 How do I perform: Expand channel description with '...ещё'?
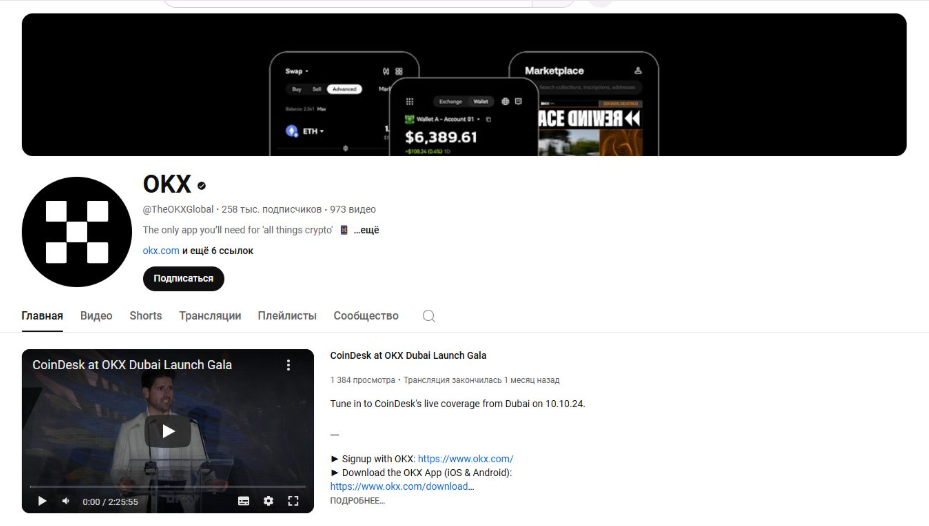366,230
